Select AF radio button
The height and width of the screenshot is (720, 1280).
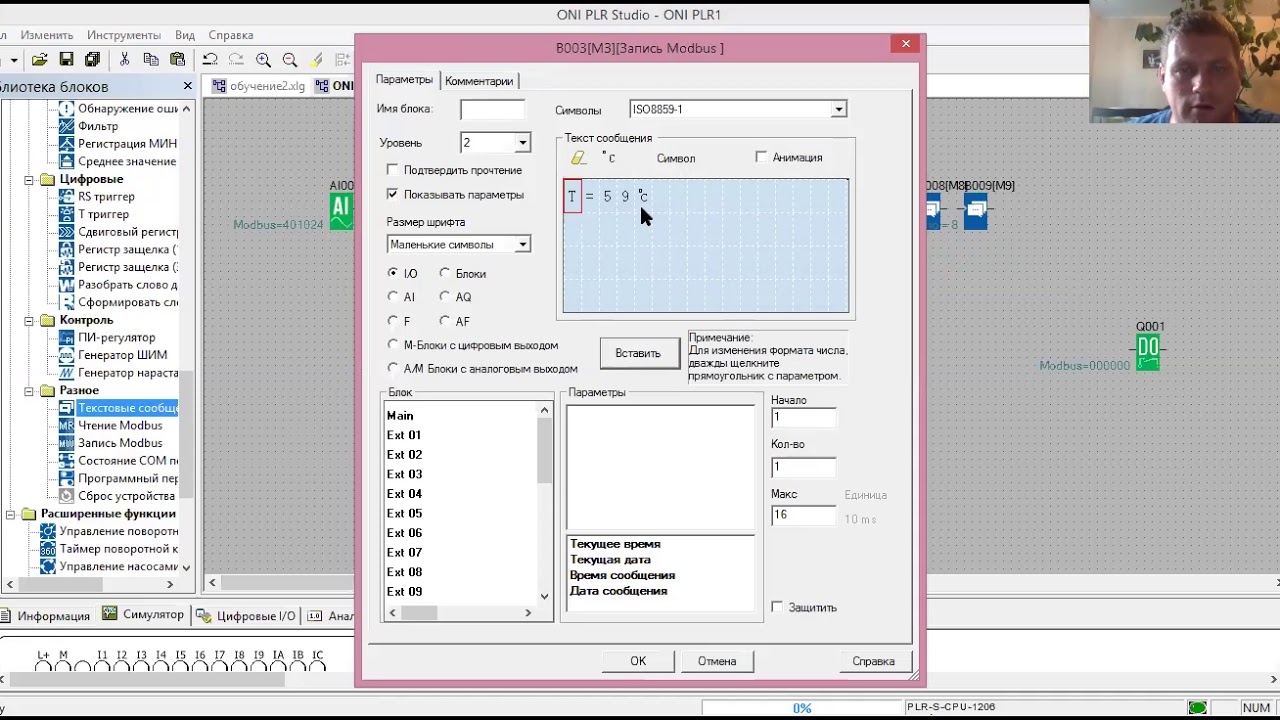click(x=445, y=321)
